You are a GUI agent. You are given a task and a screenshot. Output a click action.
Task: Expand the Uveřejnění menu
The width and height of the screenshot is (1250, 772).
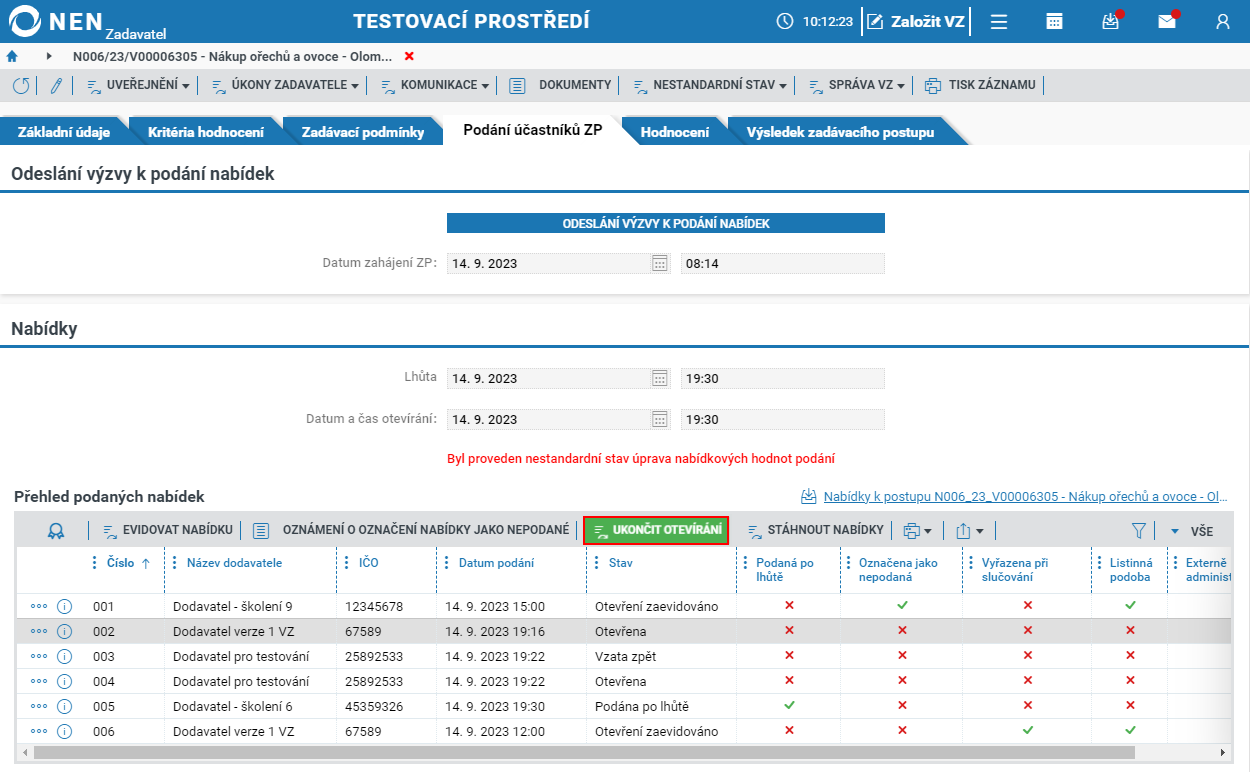coord(138,85)
